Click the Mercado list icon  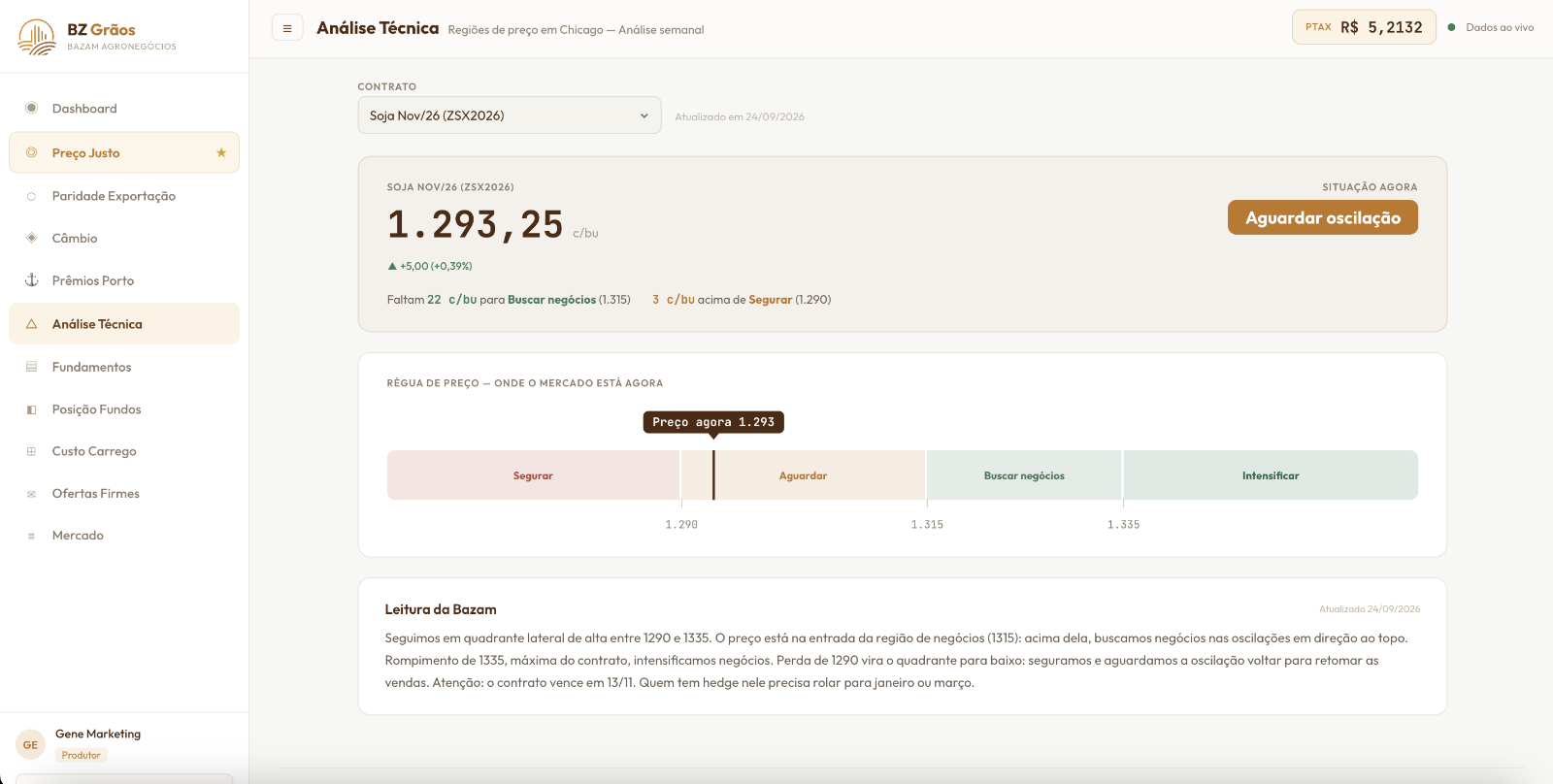31,536
